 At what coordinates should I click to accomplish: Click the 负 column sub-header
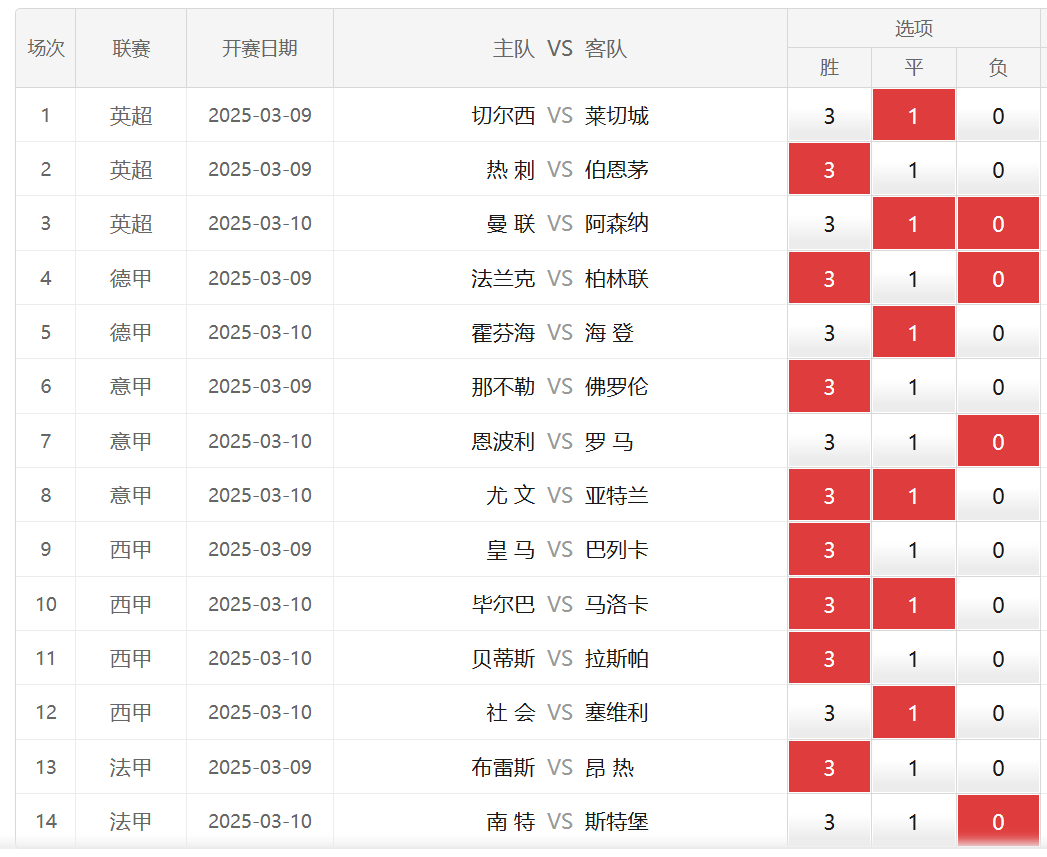[998, 67]
